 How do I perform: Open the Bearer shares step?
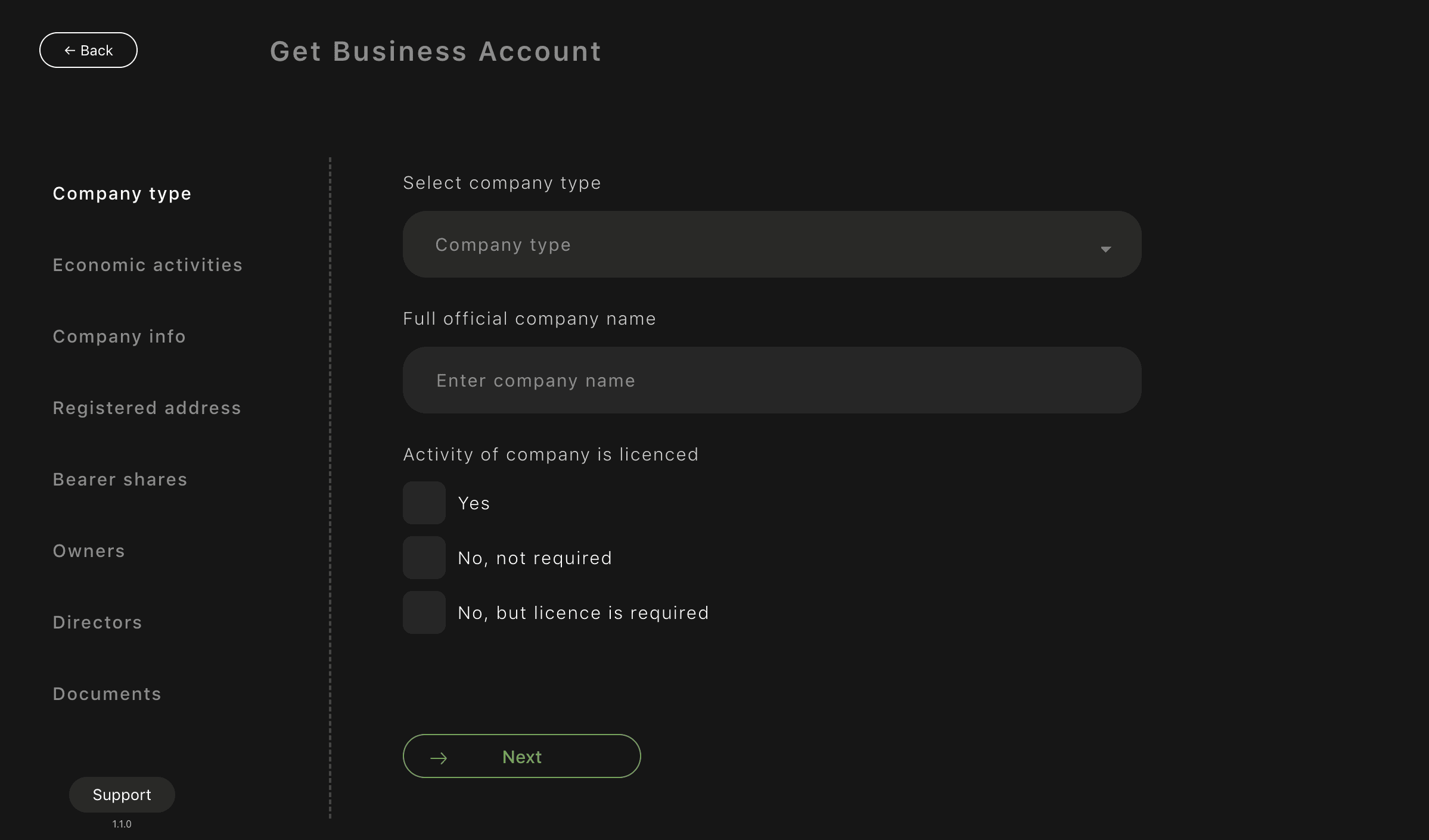coord(120,480)
